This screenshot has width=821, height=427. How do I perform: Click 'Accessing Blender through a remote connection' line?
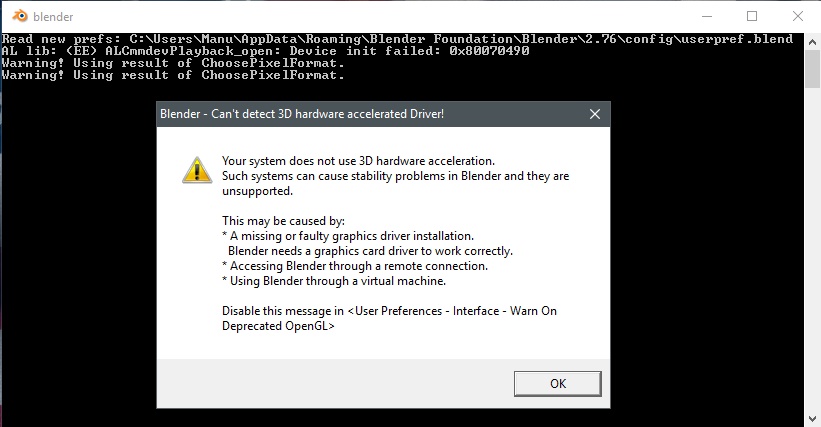355,266
